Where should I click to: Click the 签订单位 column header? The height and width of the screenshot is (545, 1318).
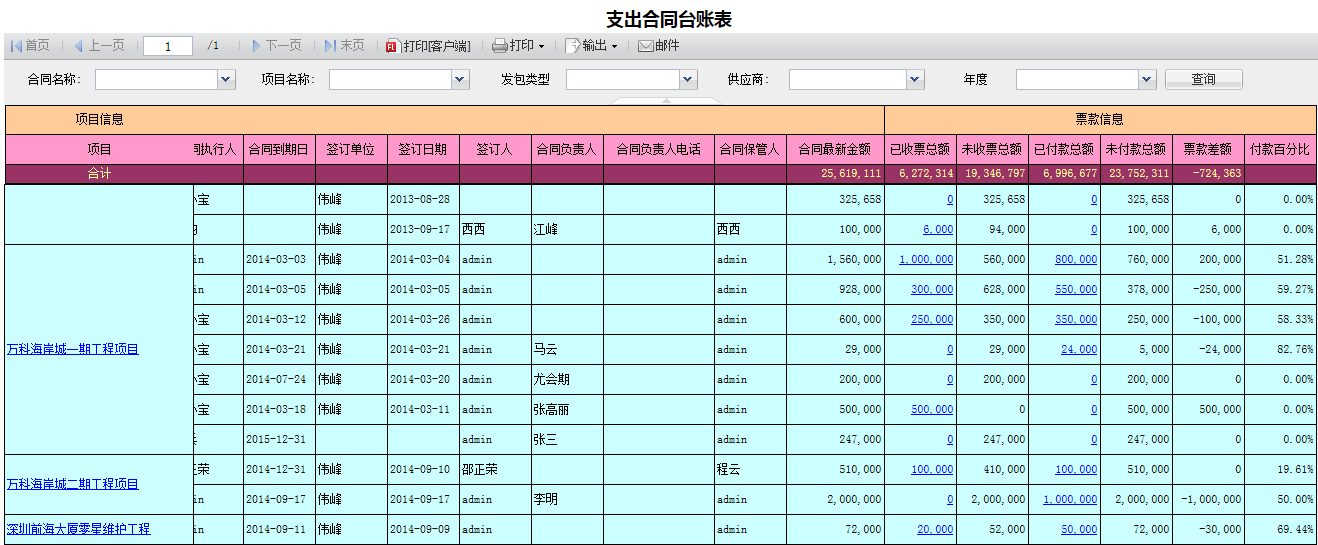pos(351,150)
